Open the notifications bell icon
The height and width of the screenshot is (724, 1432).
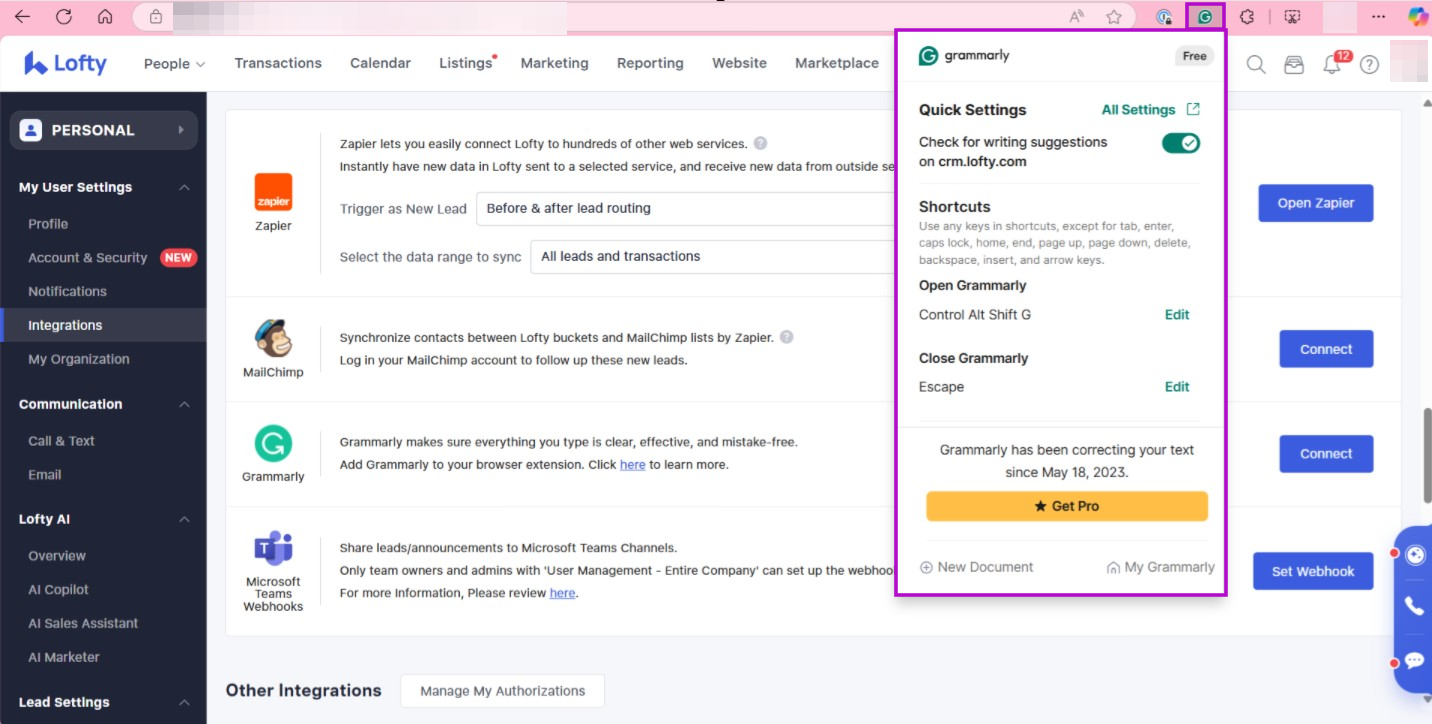[1331, 64]
